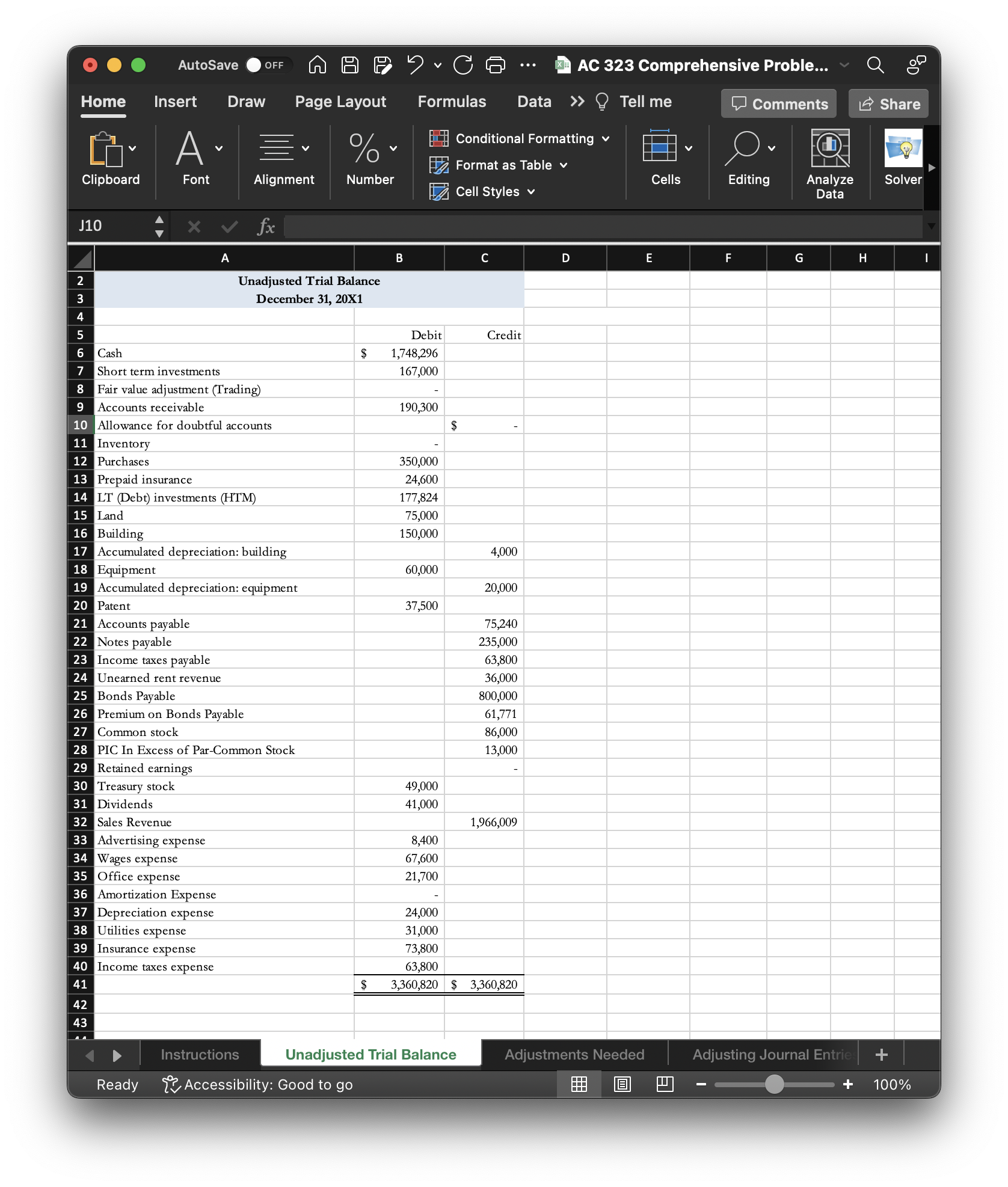Click the cancel X icon in formula bar
Screen dimensions: 1008x1187
[x=194, y=227]
